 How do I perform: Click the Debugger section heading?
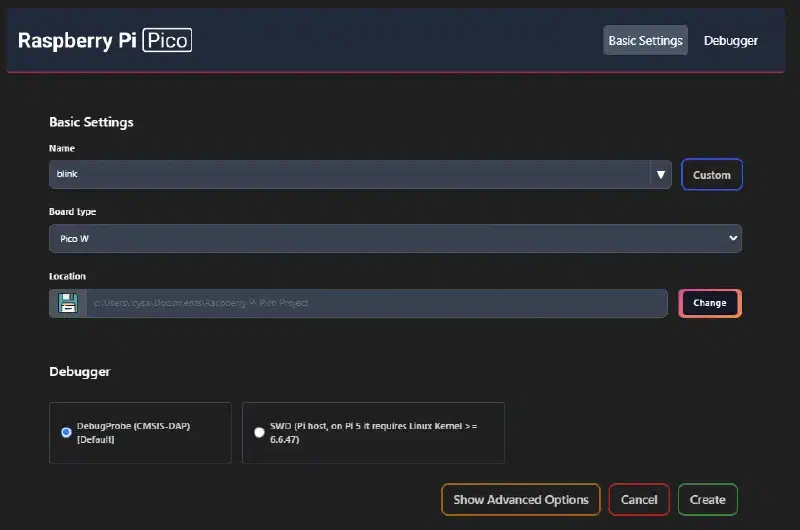point(80,371)
